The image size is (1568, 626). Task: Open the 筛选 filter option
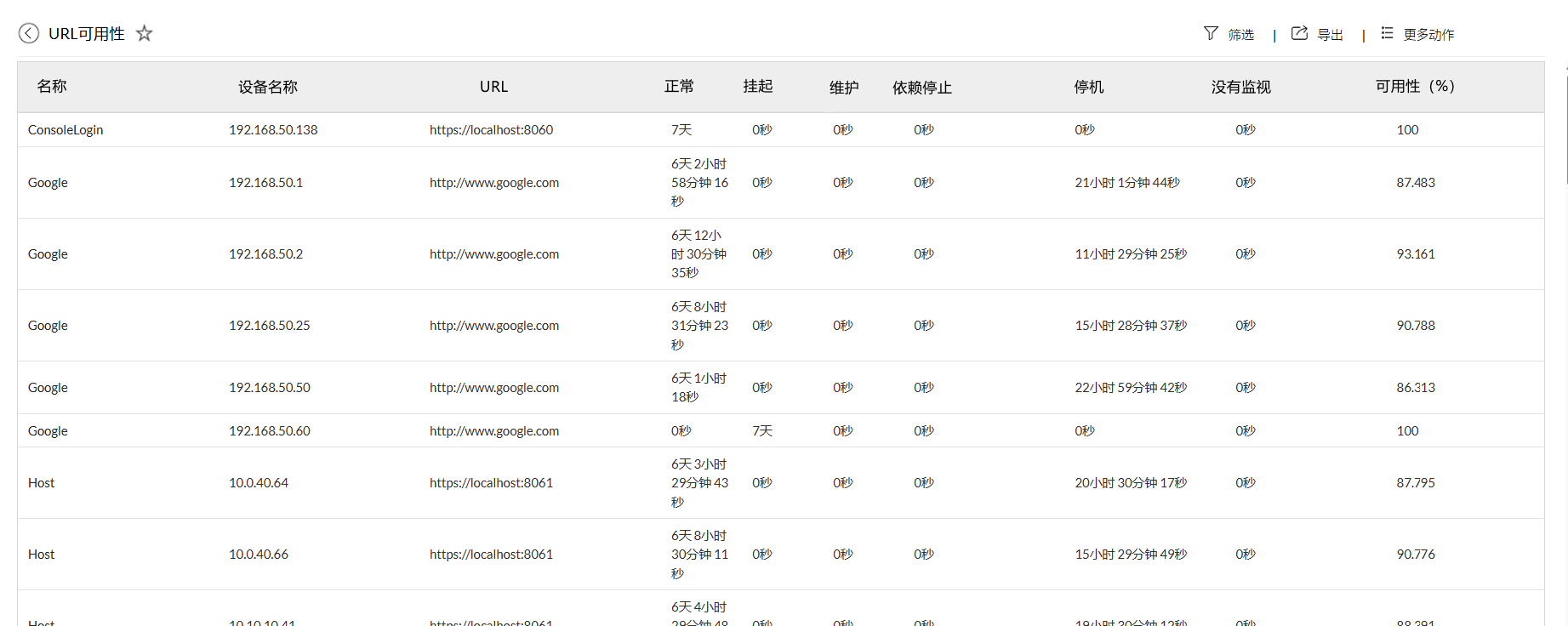tap(1241, 34)
